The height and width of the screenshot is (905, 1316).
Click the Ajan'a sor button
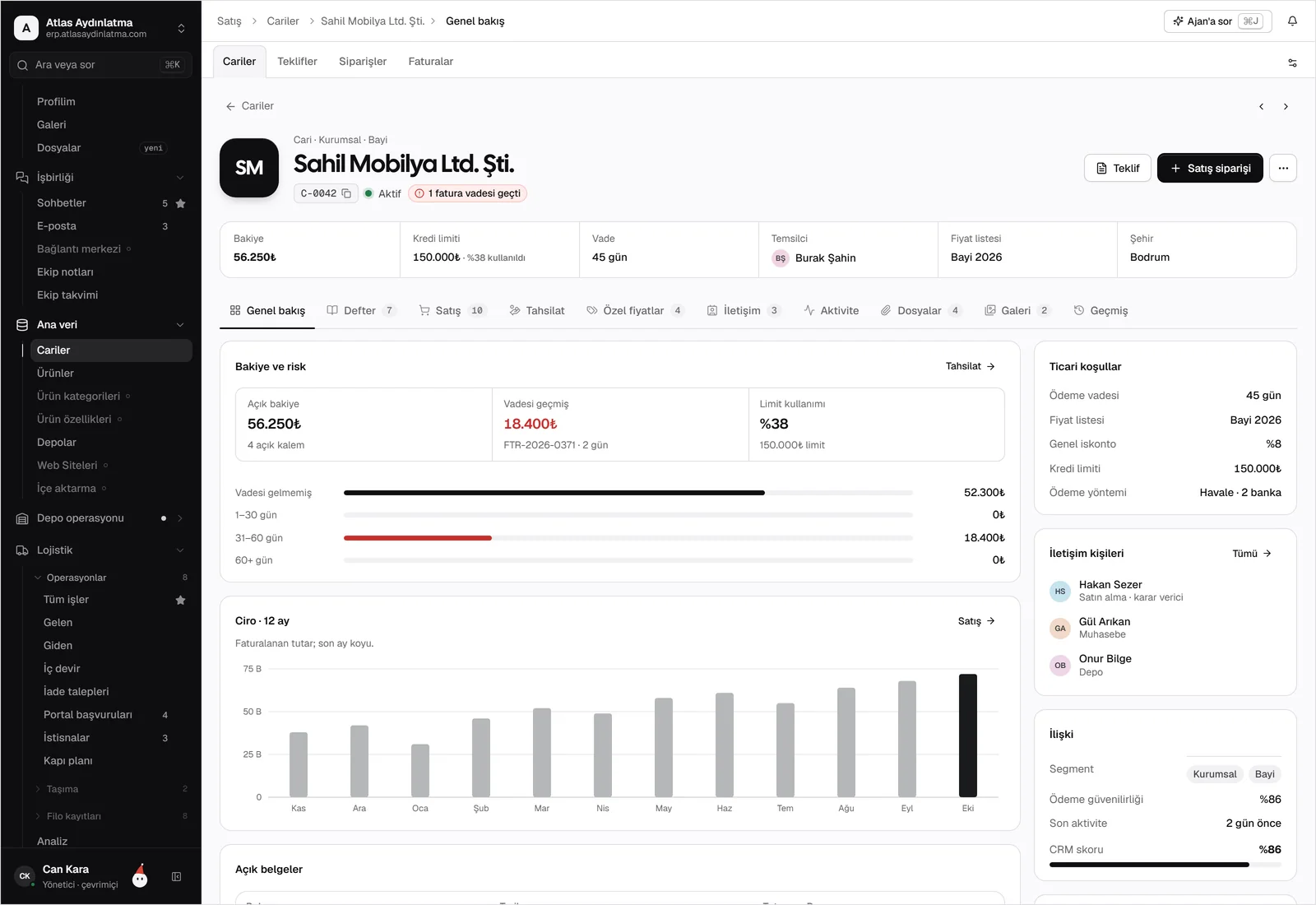[x=1218, y=21]
